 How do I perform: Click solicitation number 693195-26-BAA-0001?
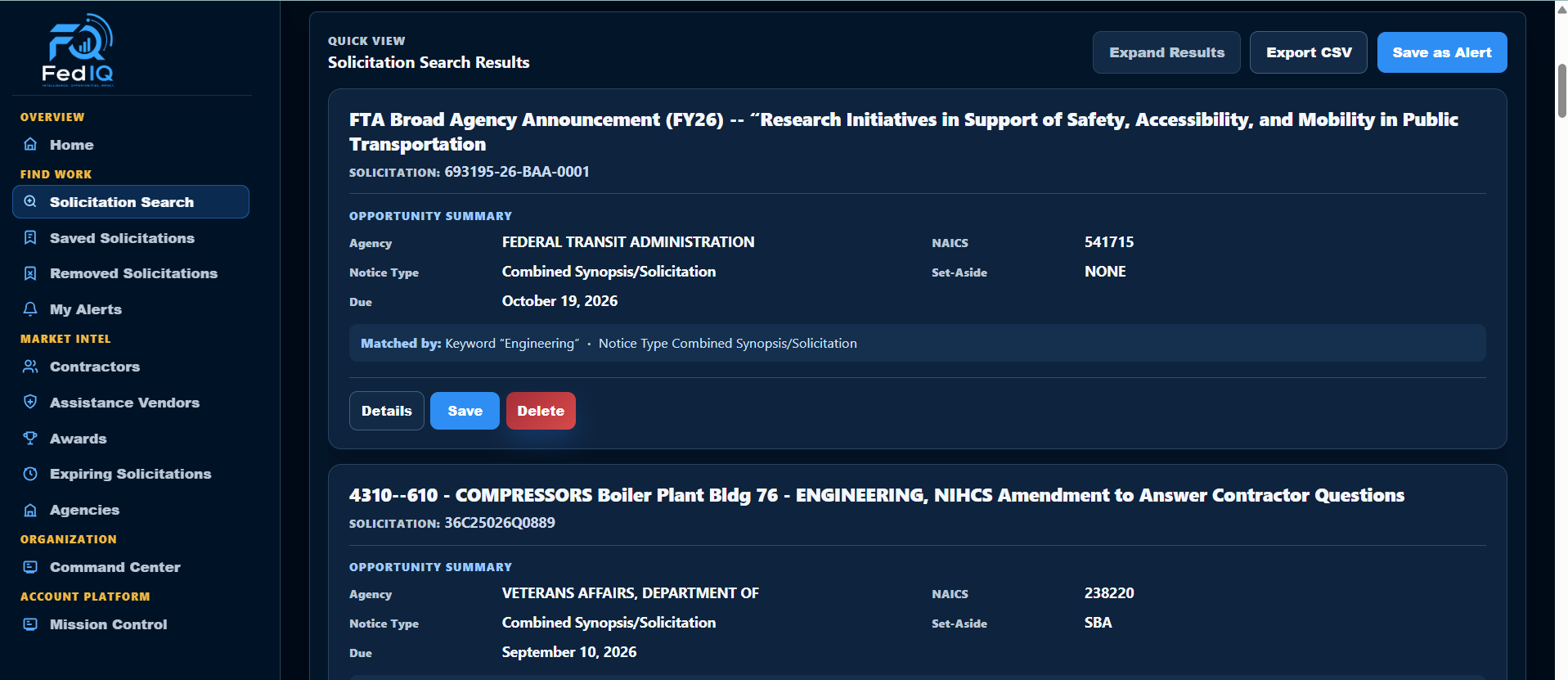[517, 172]
